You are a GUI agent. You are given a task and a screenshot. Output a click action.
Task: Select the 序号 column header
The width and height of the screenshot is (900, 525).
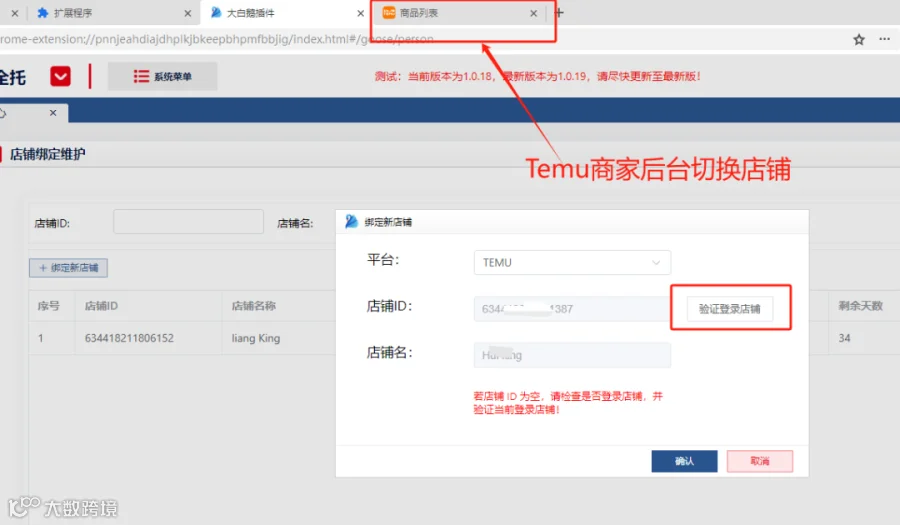[x=48, y=306]
